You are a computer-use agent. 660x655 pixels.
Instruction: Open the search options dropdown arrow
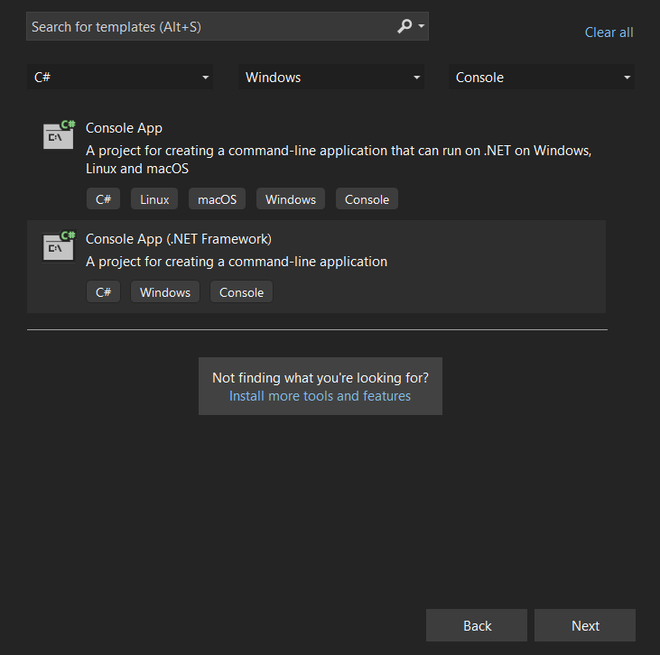click(421, 27)
